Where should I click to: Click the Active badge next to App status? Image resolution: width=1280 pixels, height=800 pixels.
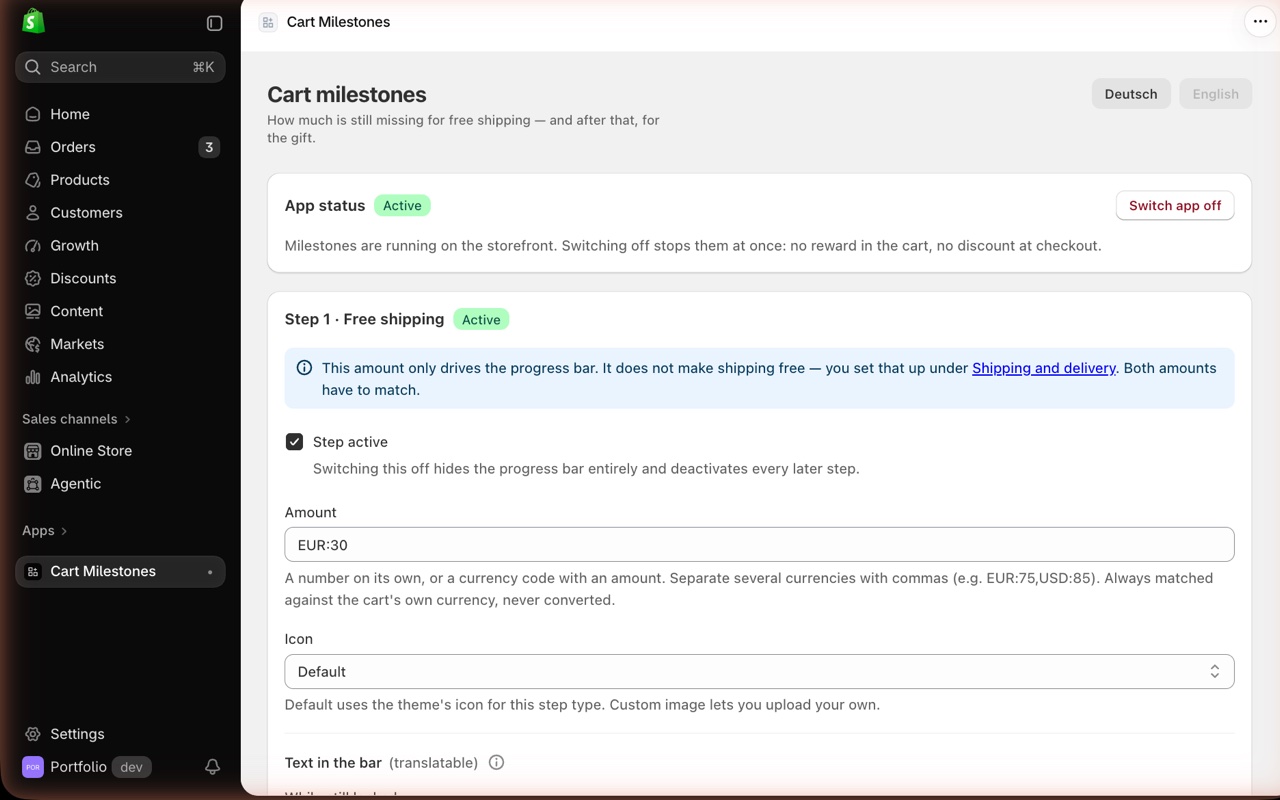[402, 205]
